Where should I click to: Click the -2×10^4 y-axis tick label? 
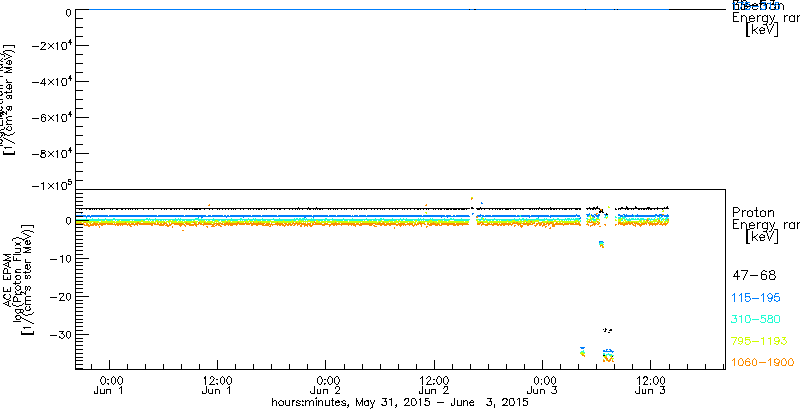(x=52, y=46)
